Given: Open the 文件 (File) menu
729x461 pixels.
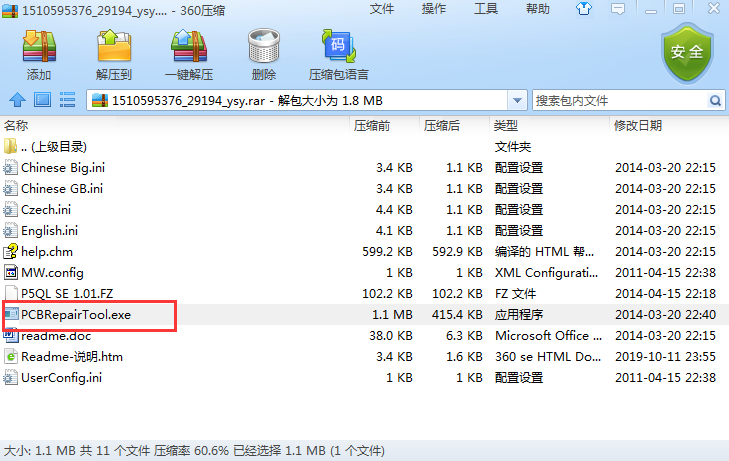Looking at the screenshot, I should 382,8.
